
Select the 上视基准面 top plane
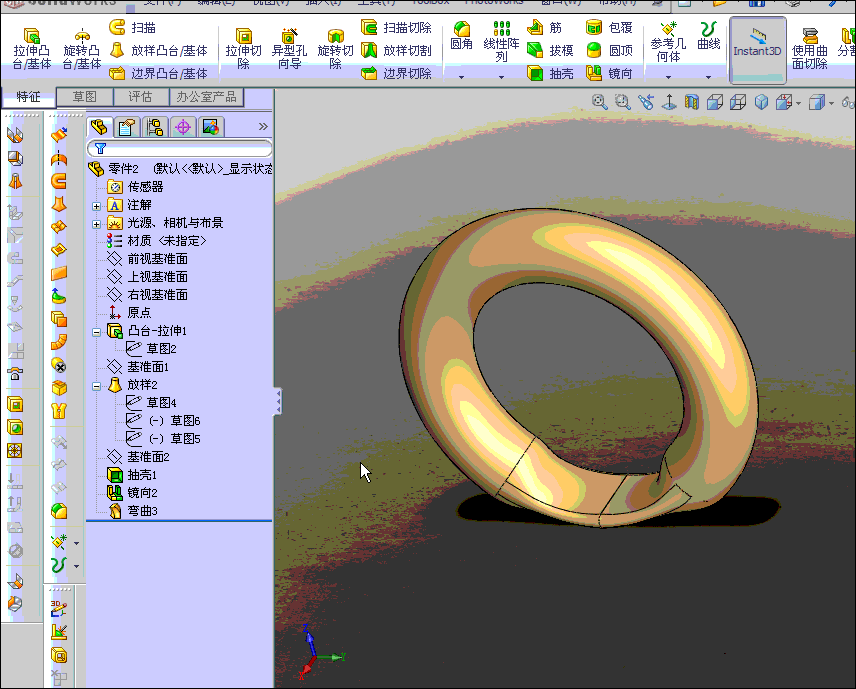pyautogui.click(x=147, y=277)
